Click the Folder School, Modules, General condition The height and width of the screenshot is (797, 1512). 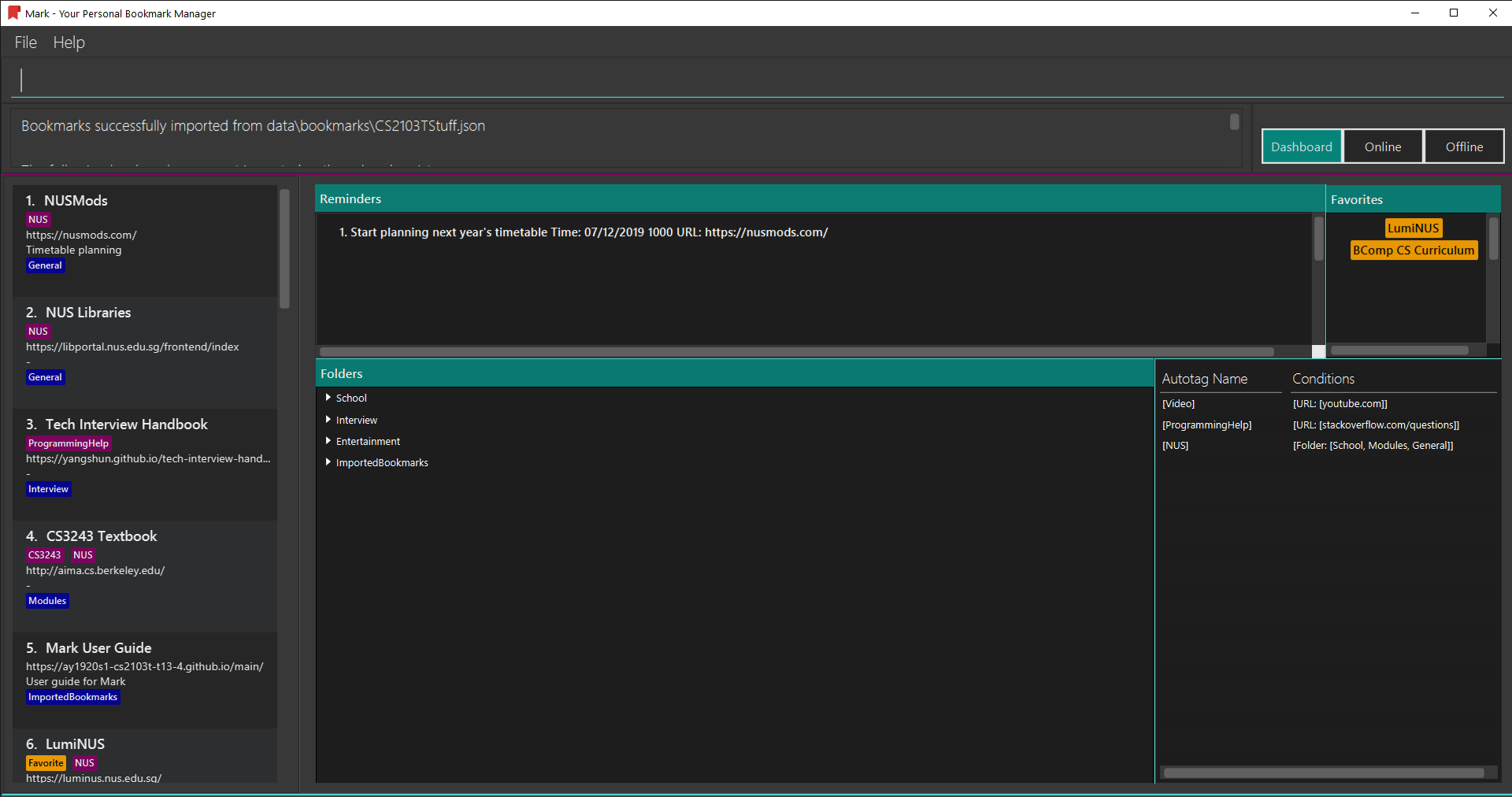[1373, 445]
